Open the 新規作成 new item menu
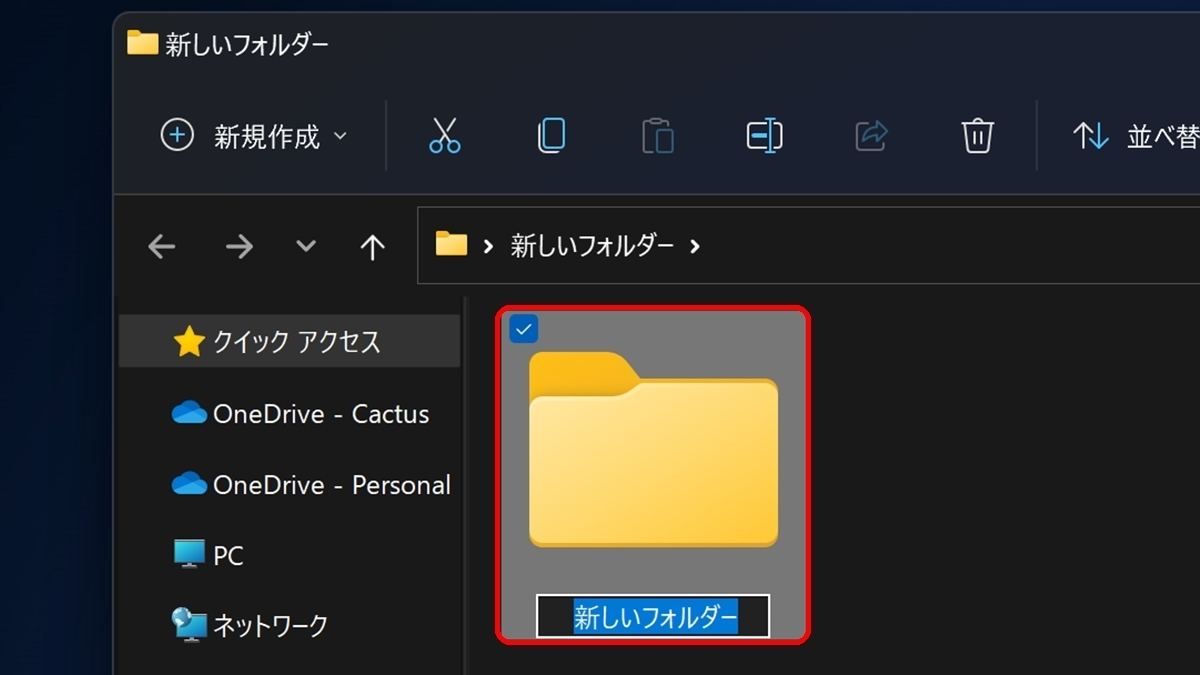The height and width of the screenshot is (675, 1200). (x=254, y=136)
